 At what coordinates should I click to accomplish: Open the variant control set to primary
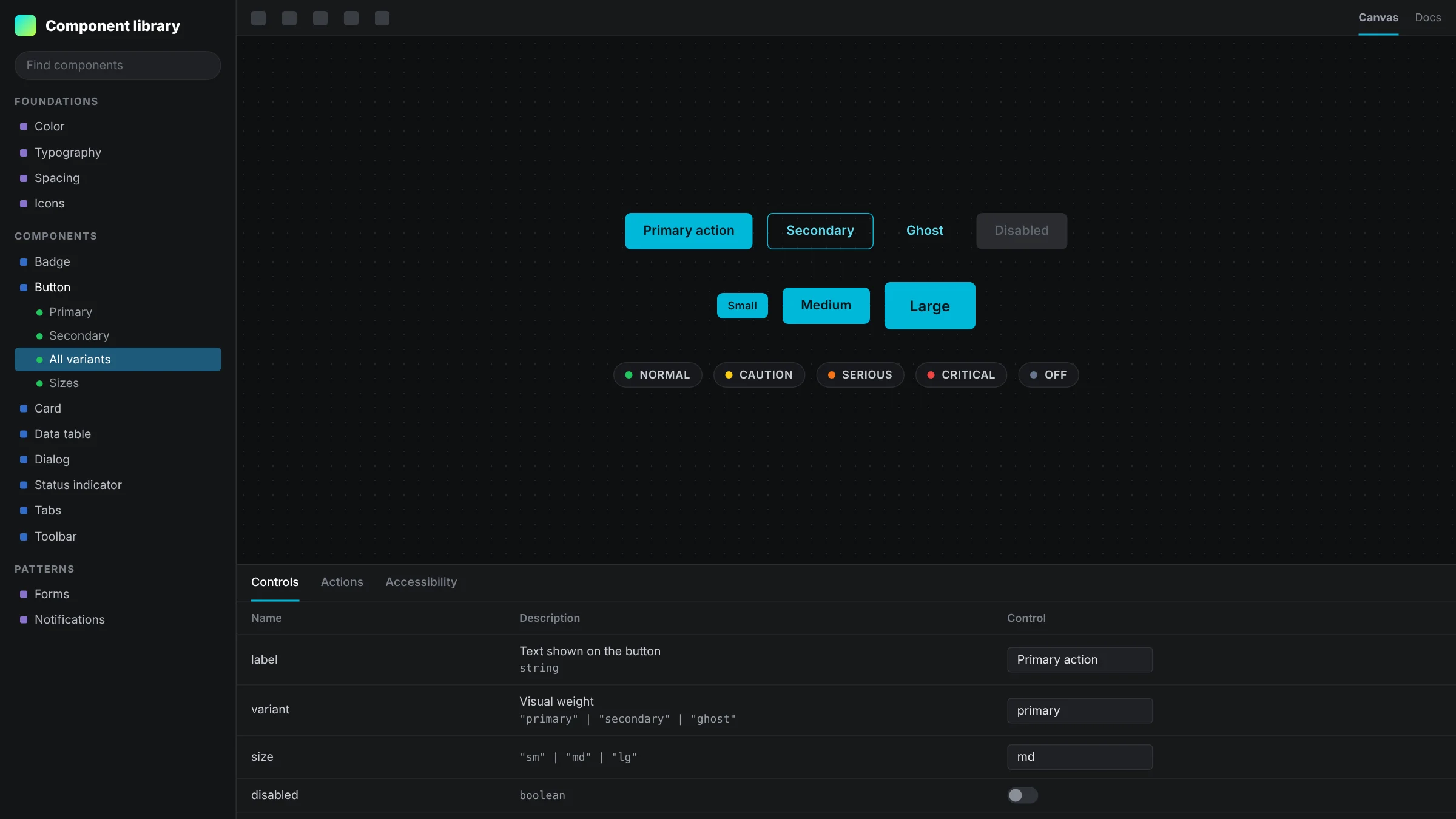click(1080, 710)
